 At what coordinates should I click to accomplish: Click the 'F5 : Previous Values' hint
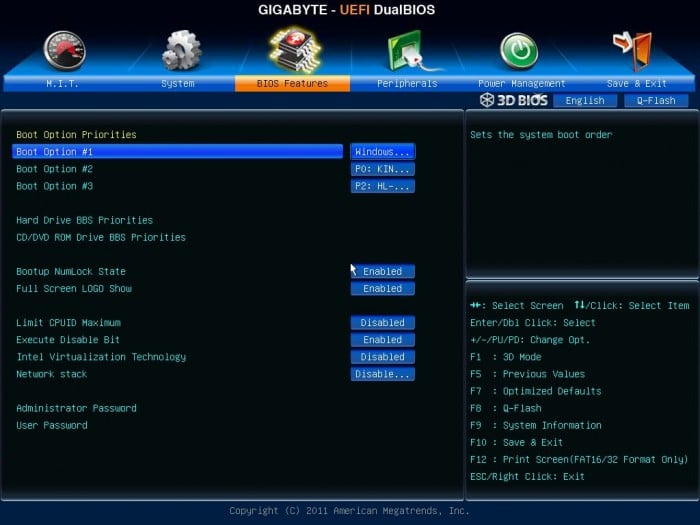tap(528, 374)
